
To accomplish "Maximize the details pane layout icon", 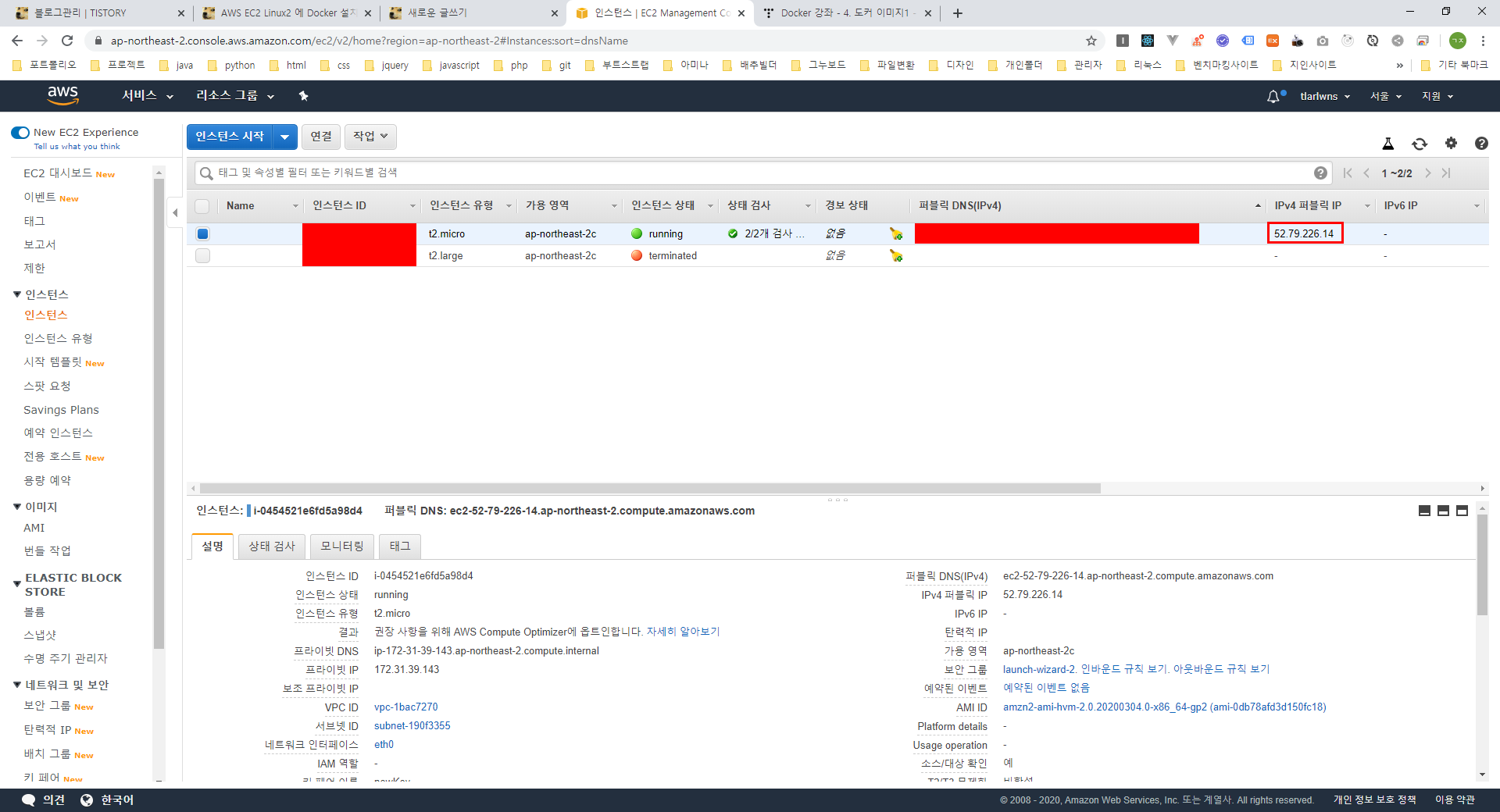I will pyautogui.click(x=1462, y=511).
